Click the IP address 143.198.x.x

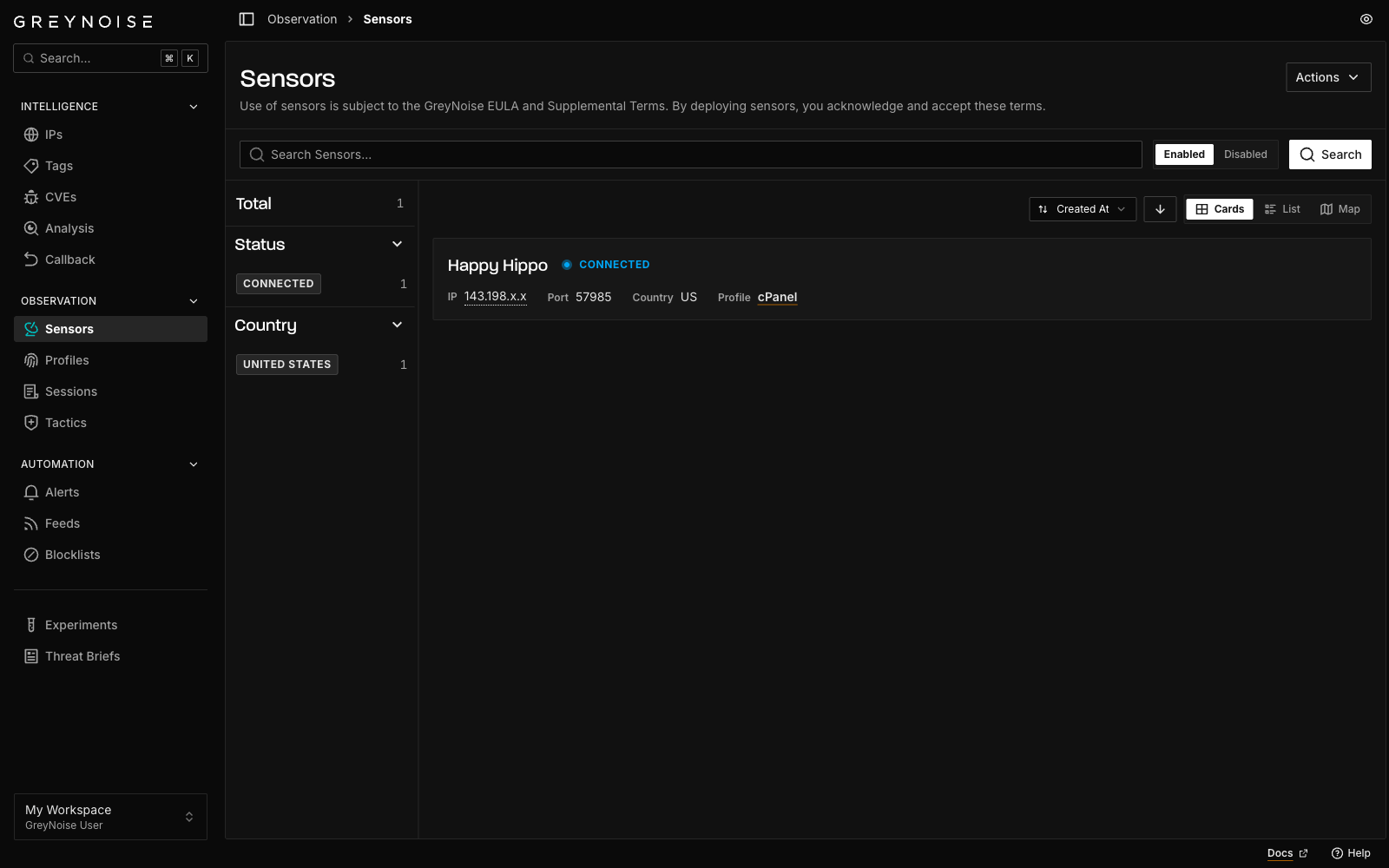[496, 297]
